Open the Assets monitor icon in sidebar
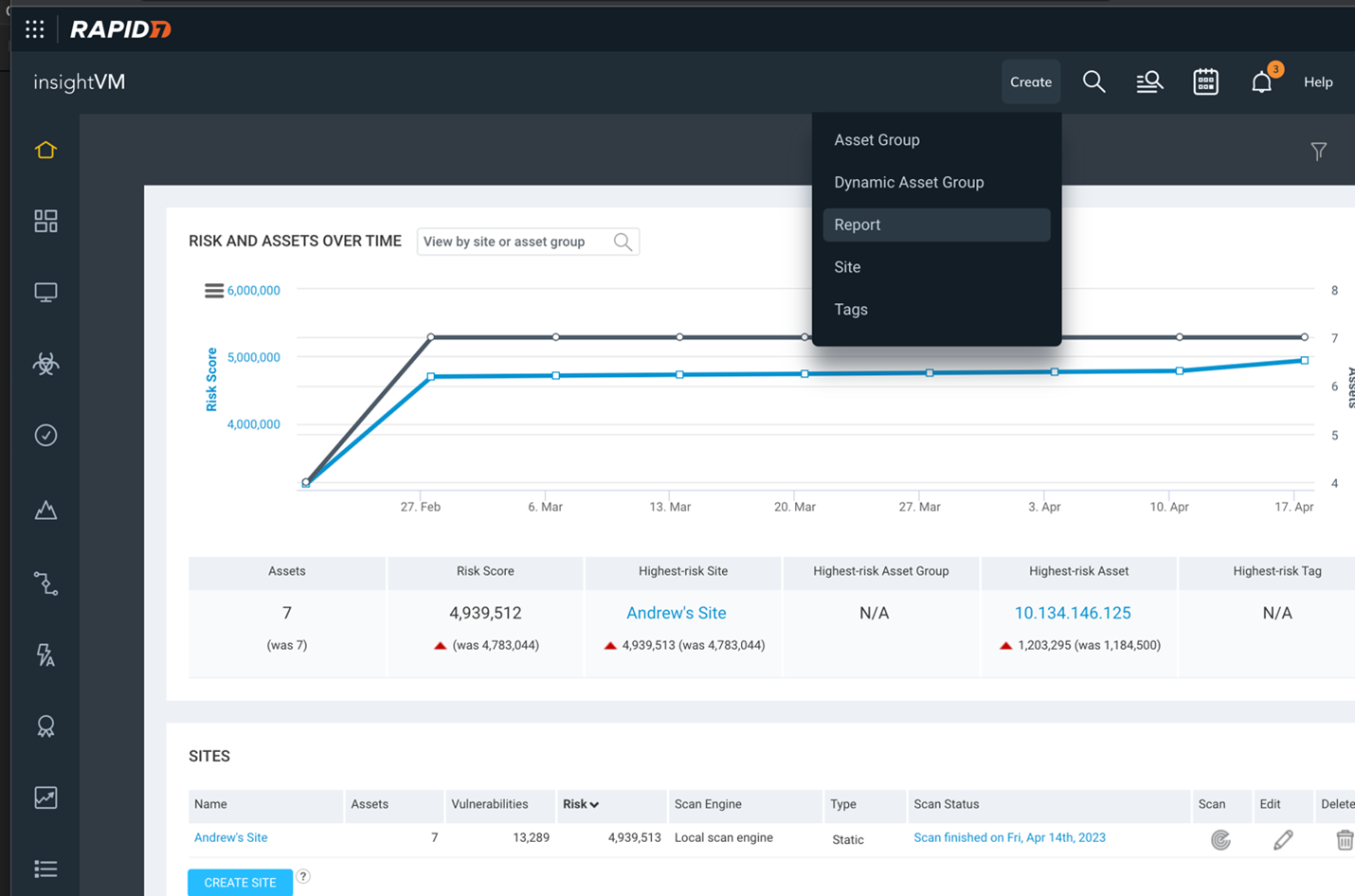Screen dimensions: 1355x896 pos(45,293)
